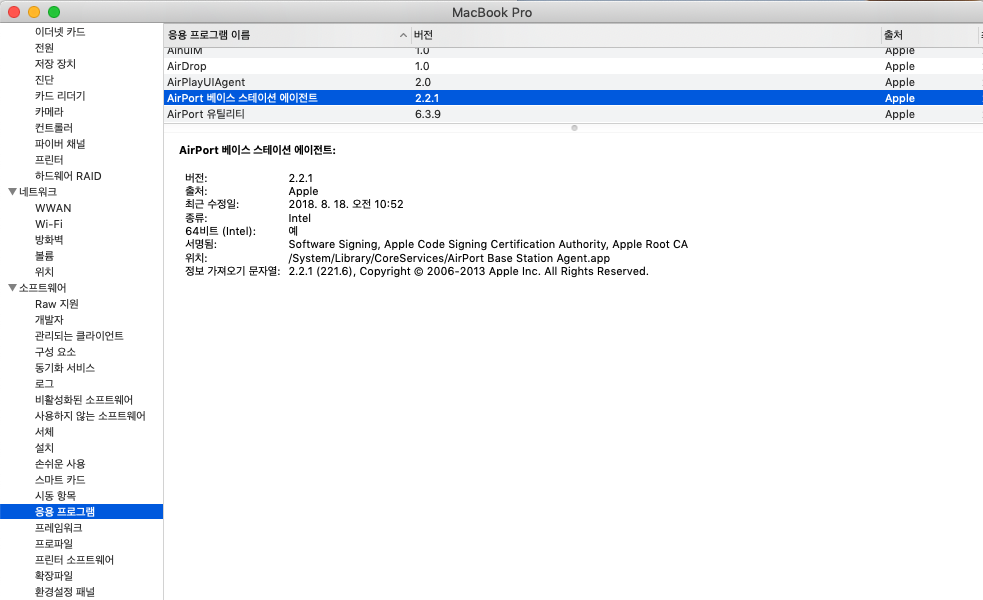Screen dimensions: 983x600
Task: Select 위치 under 네트워크 in sidebar
Action: (x=44, y=272)
